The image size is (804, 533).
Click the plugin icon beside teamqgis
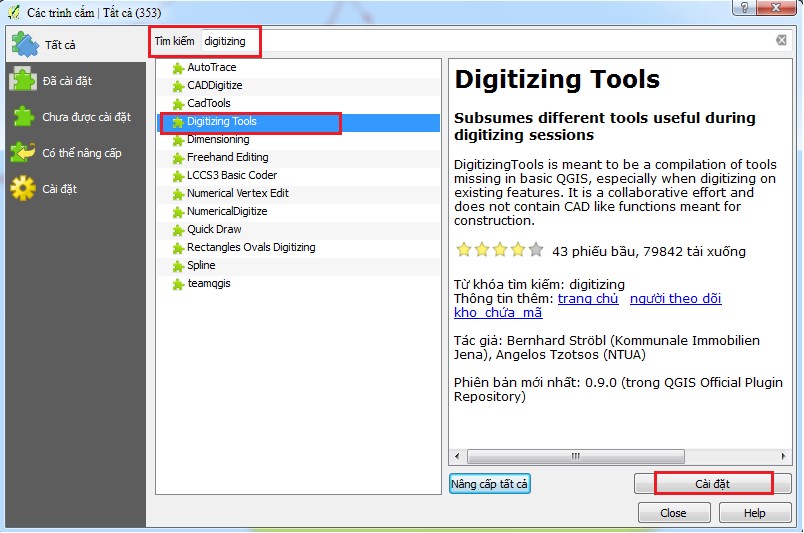(x=178, y=284)
